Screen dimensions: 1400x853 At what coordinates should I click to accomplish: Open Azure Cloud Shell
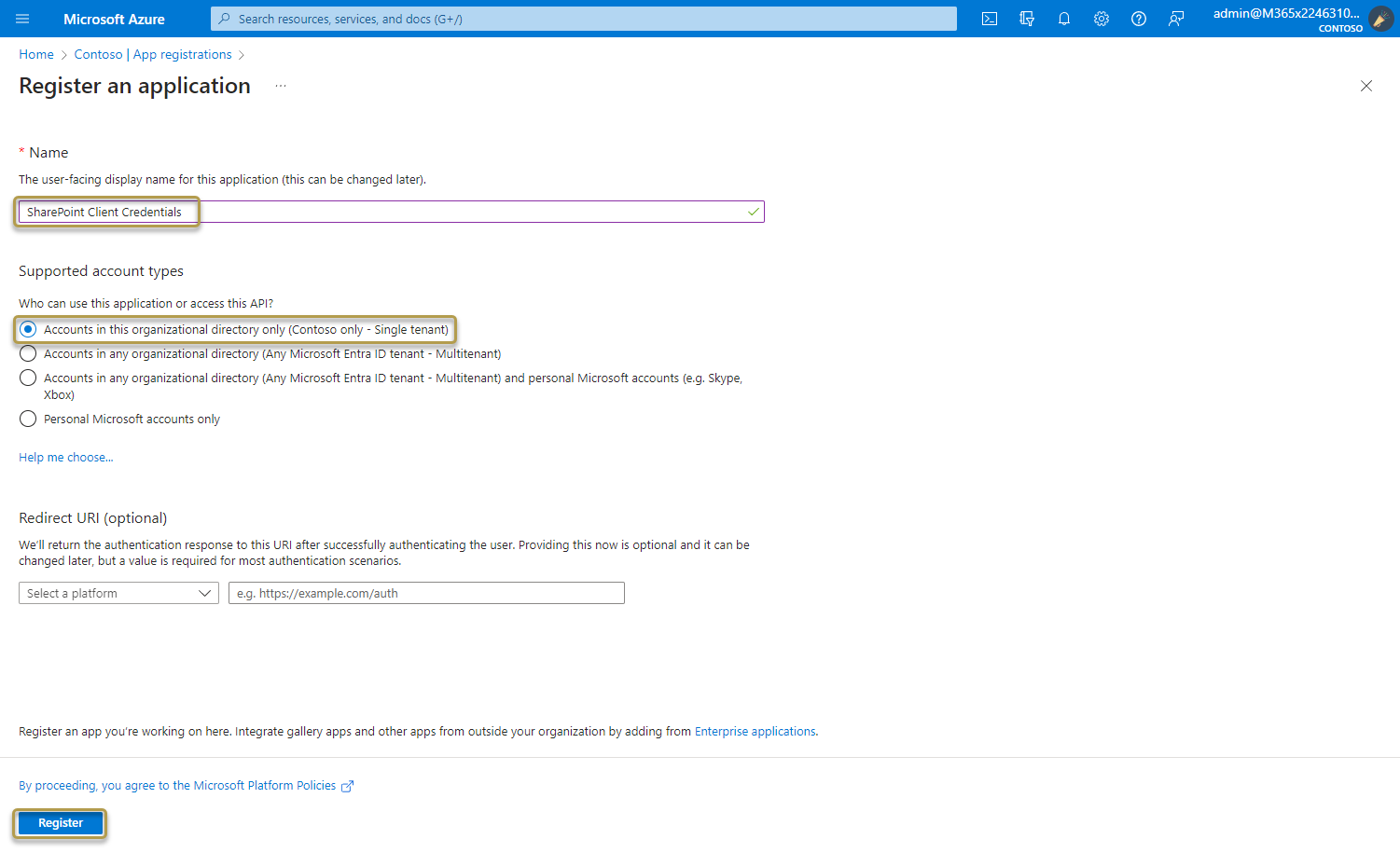[989, 19]
